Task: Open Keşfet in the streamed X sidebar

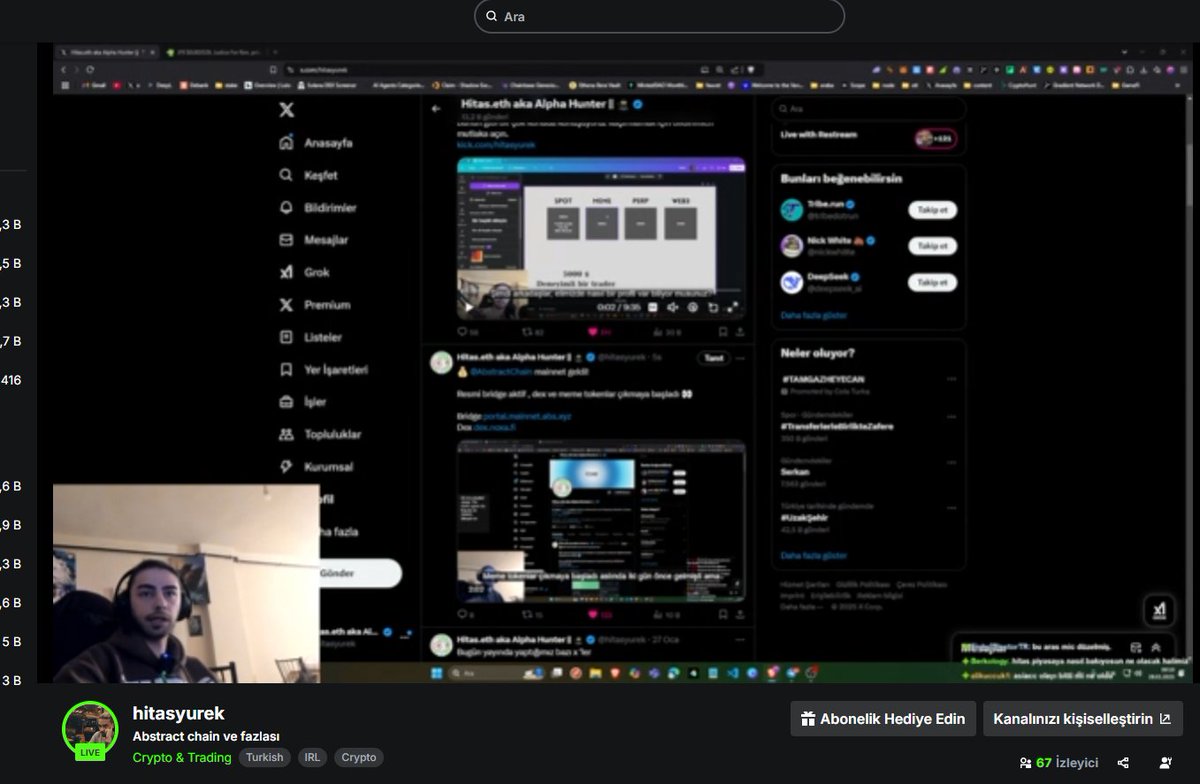Action: tap(308, 175)
